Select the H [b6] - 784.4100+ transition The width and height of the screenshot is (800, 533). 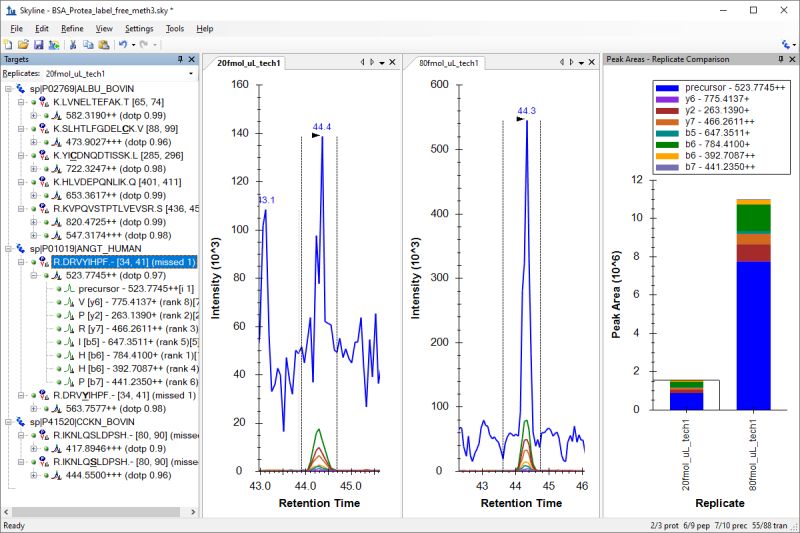coord(138,356)
